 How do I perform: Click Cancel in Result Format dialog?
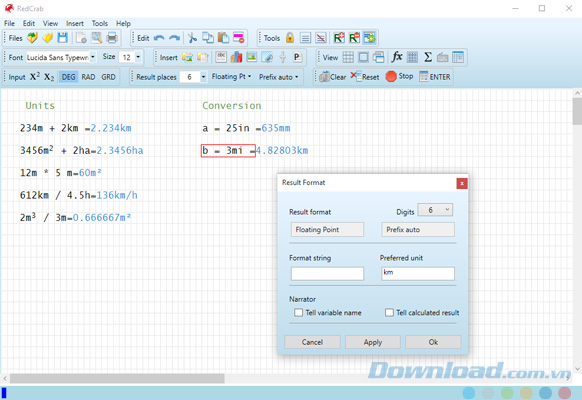pyautogui.click(x=312, y=342)
